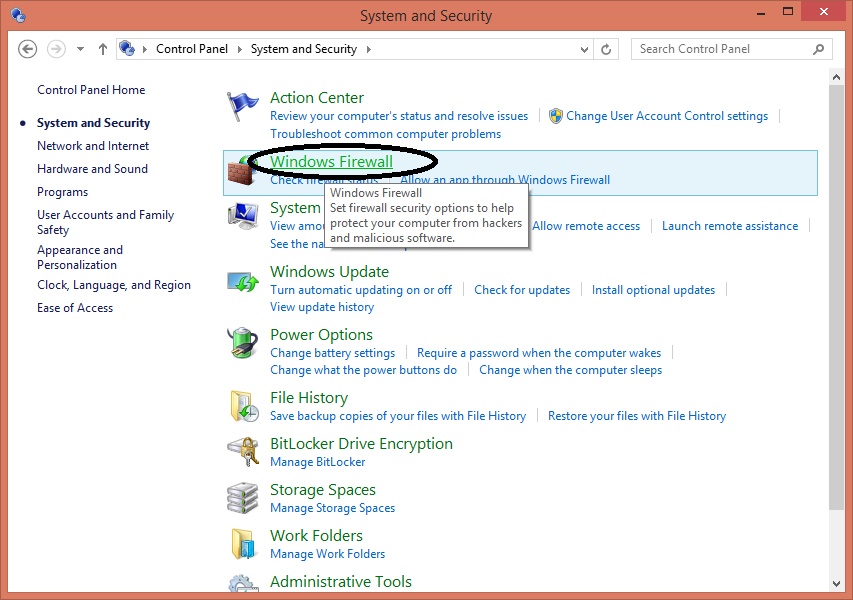Open the System heading link
Screen dimensions: 853x600
pos(295,208)
